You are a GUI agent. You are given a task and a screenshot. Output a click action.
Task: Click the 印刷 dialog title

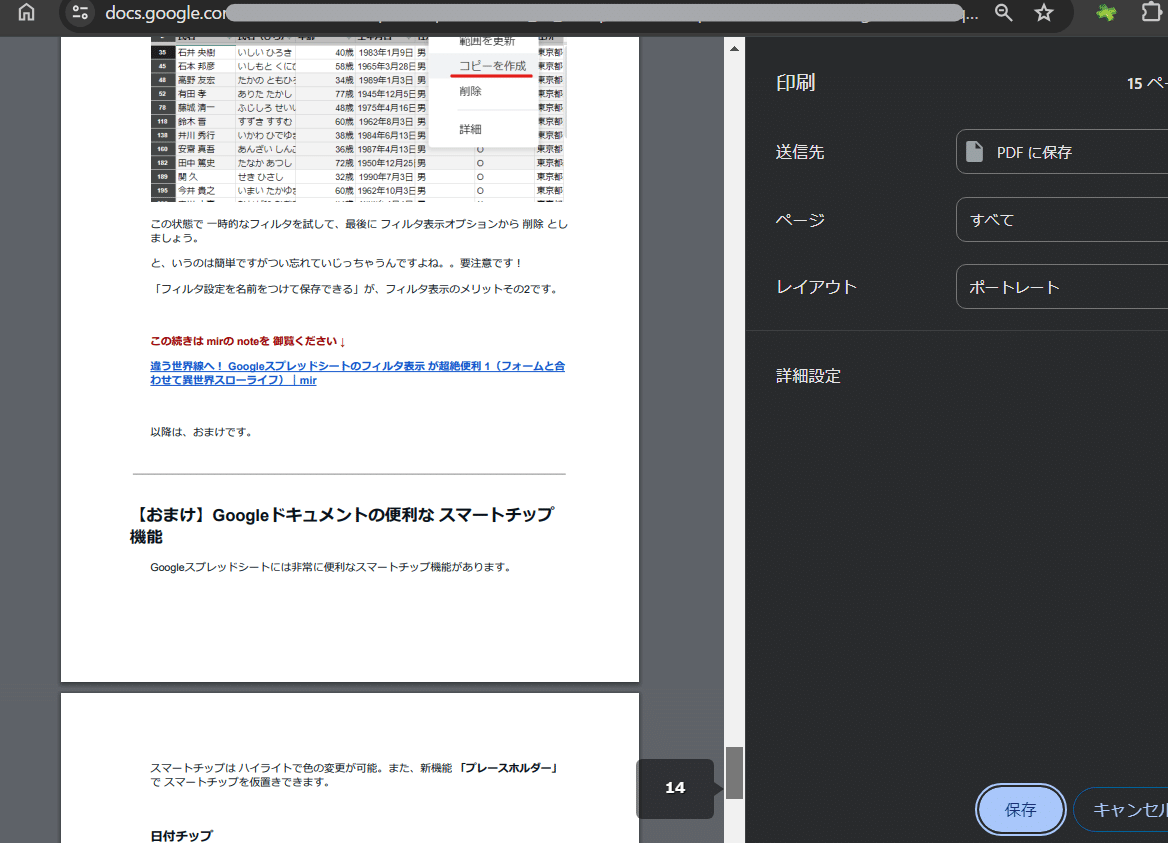(x=796, y=83)
